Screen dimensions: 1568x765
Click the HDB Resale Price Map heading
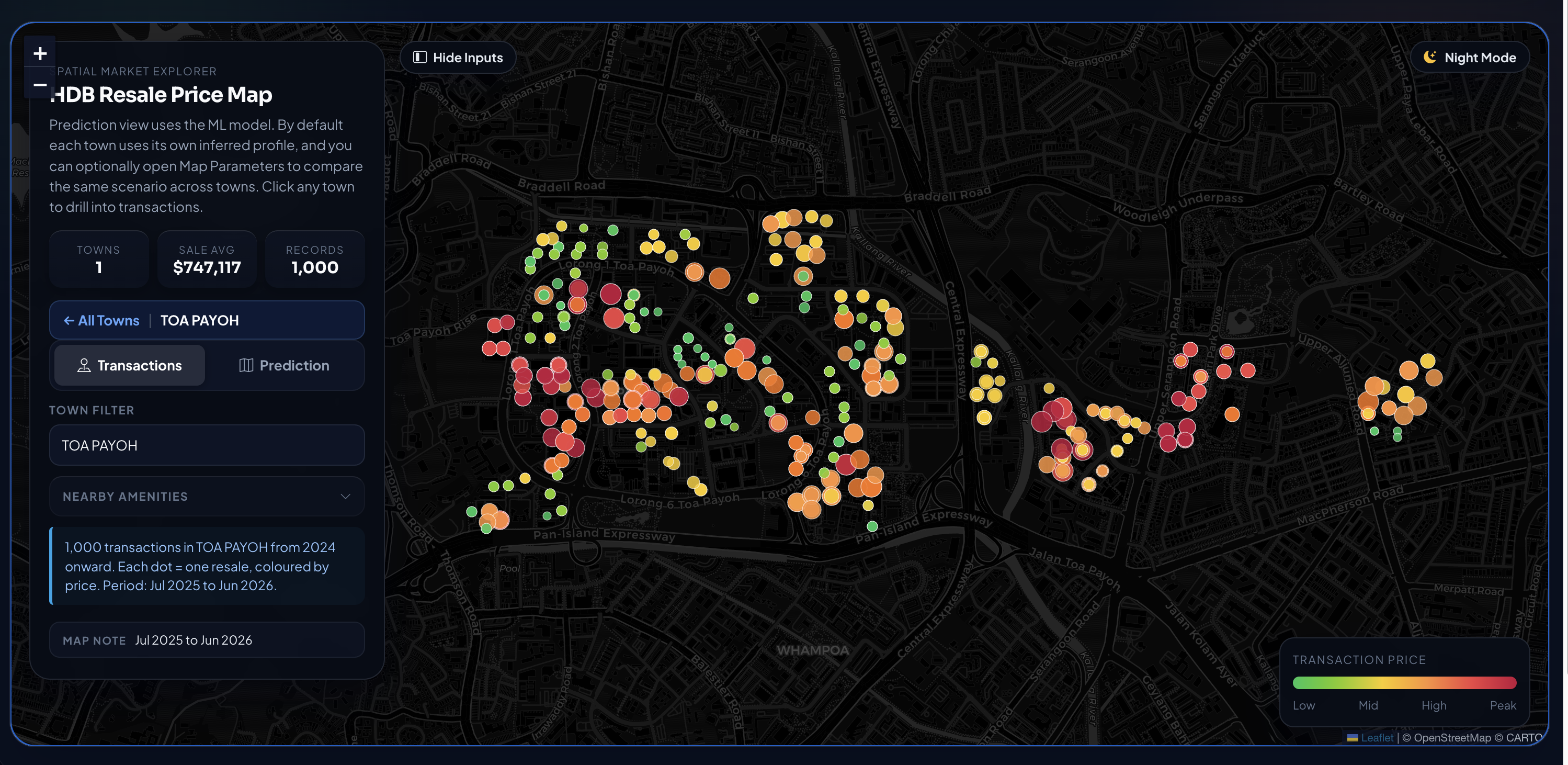[x=161, y=94]
